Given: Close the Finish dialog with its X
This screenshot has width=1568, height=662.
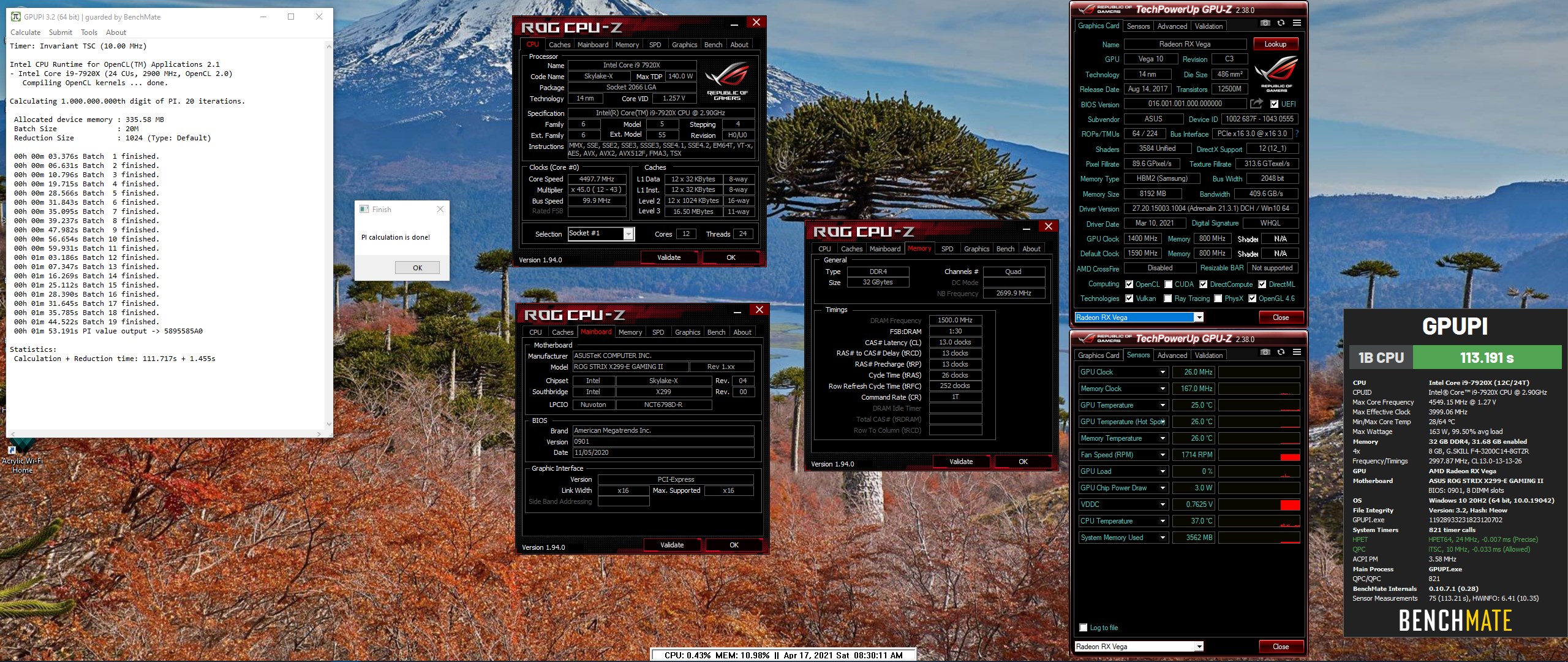Looking at the screenshot, I should click(440, 209).
